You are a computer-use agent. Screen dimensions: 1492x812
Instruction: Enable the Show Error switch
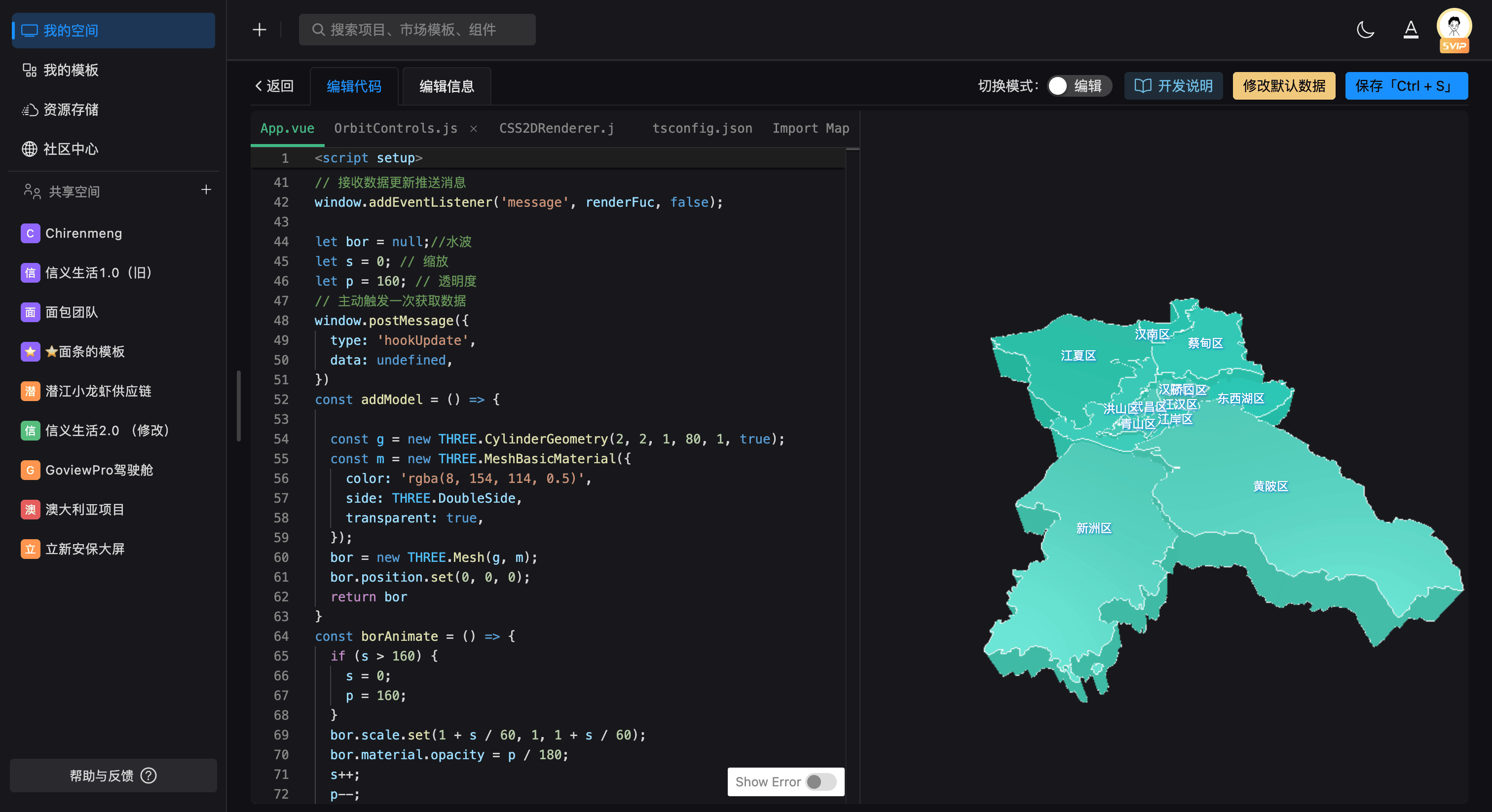tap(821, 782)
